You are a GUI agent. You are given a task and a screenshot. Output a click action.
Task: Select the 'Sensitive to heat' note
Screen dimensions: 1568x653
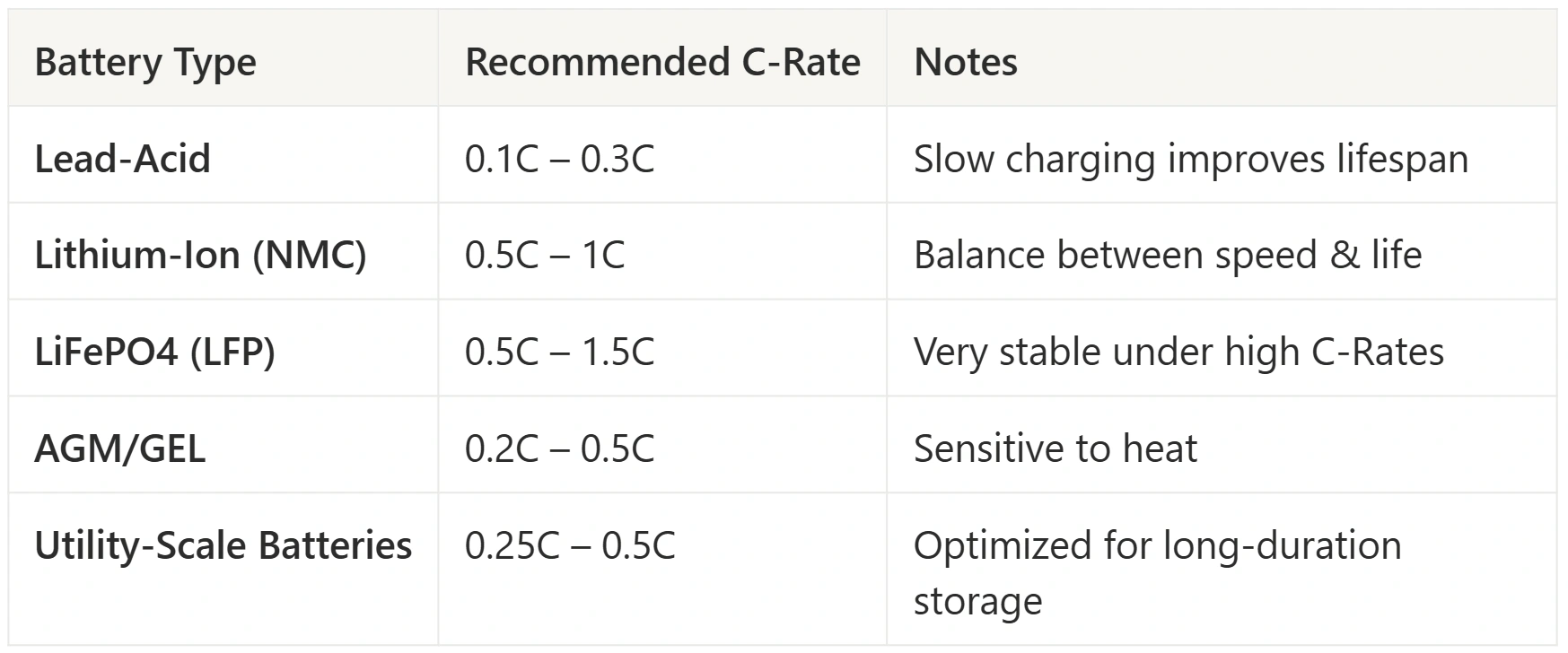1055,448
